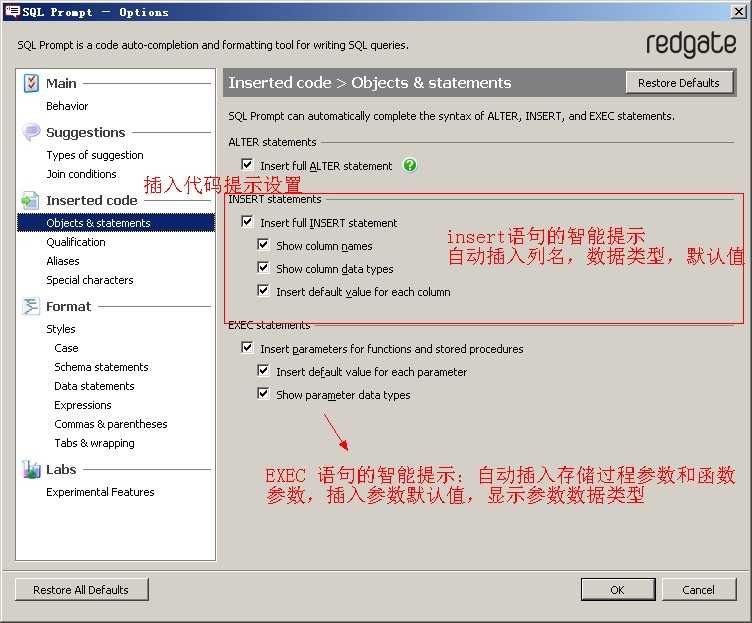Select Special characters
The image size is (752, 623).
pyautogui.click(x=90, y=280)
